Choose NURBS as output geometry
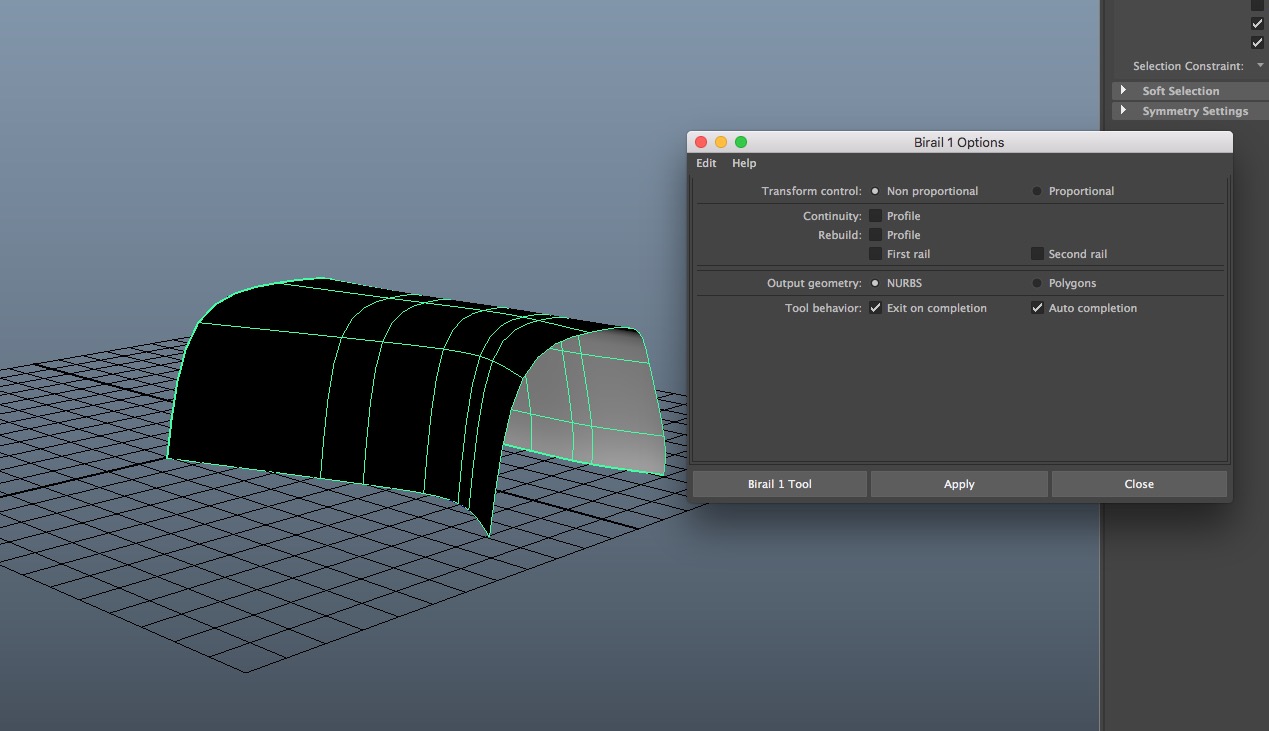This screenshot has width=1269, height=731. coord(875,283)
